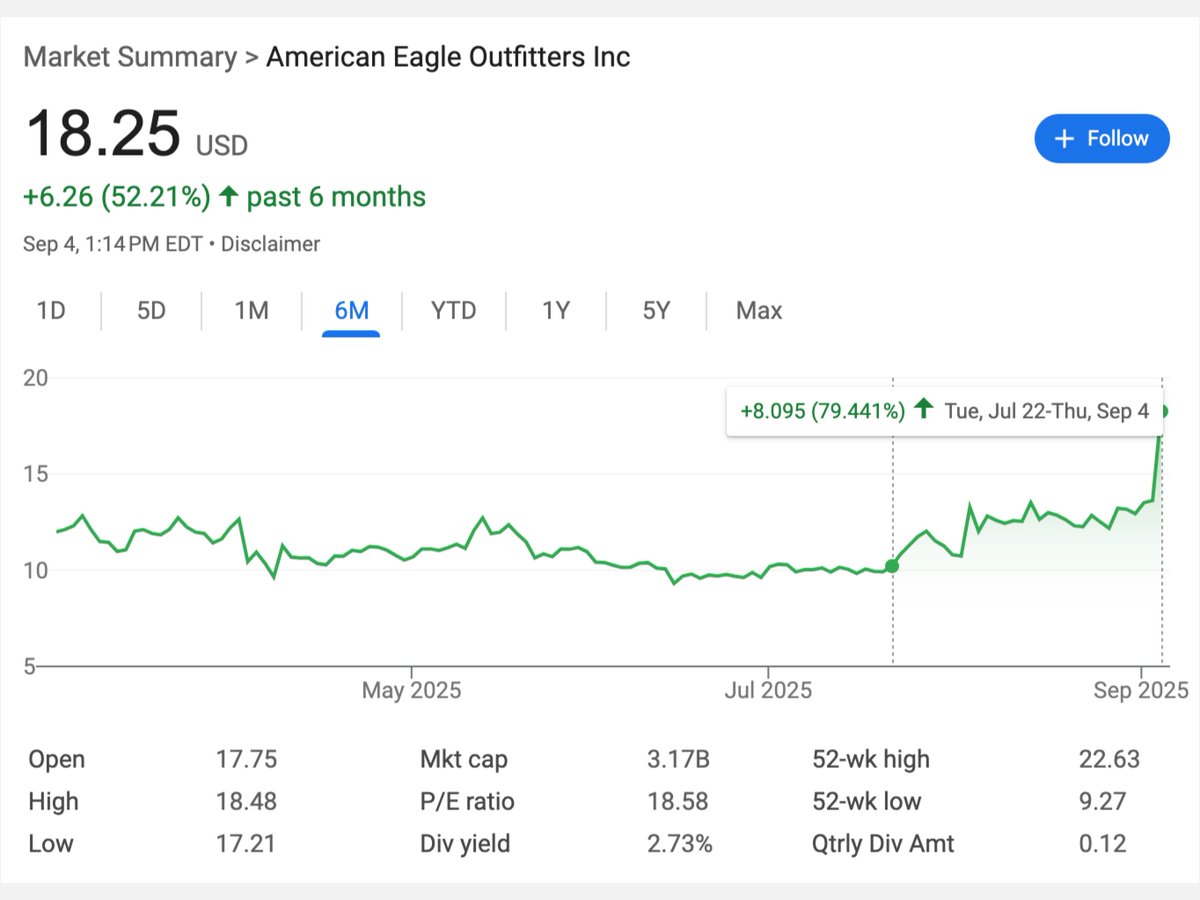Click the USD currency label

click(x=222, y=147)
